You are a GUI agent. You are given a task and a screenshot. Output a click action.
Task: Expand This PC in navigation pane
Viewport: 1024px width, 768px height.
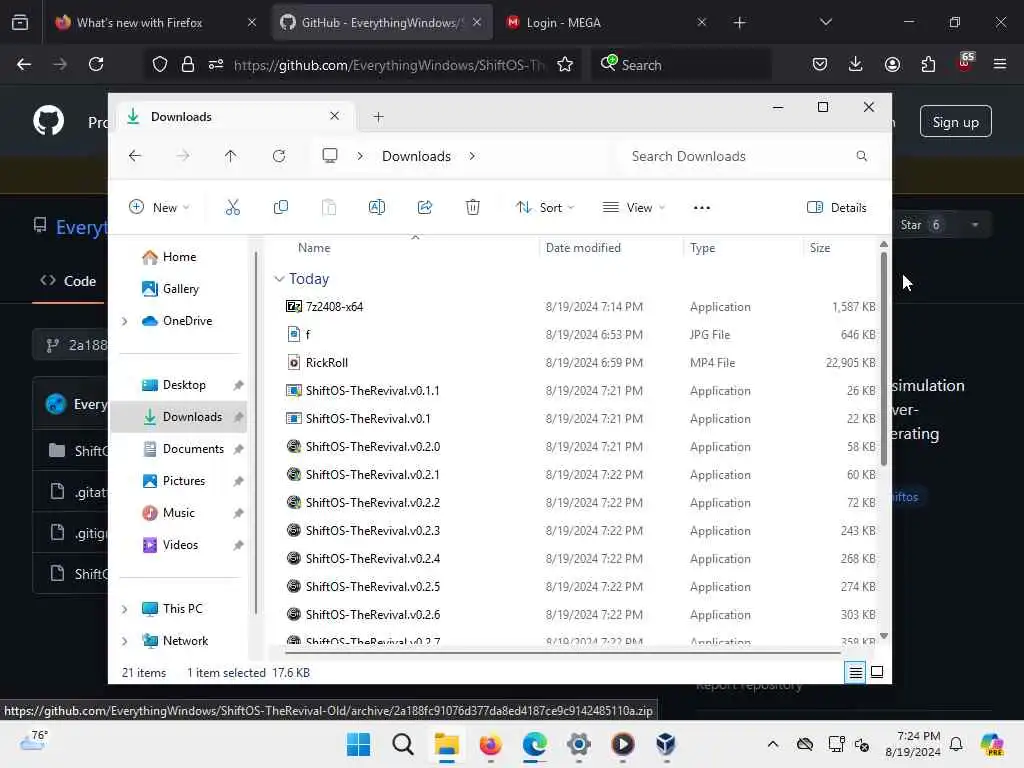(x=125, y=609)
